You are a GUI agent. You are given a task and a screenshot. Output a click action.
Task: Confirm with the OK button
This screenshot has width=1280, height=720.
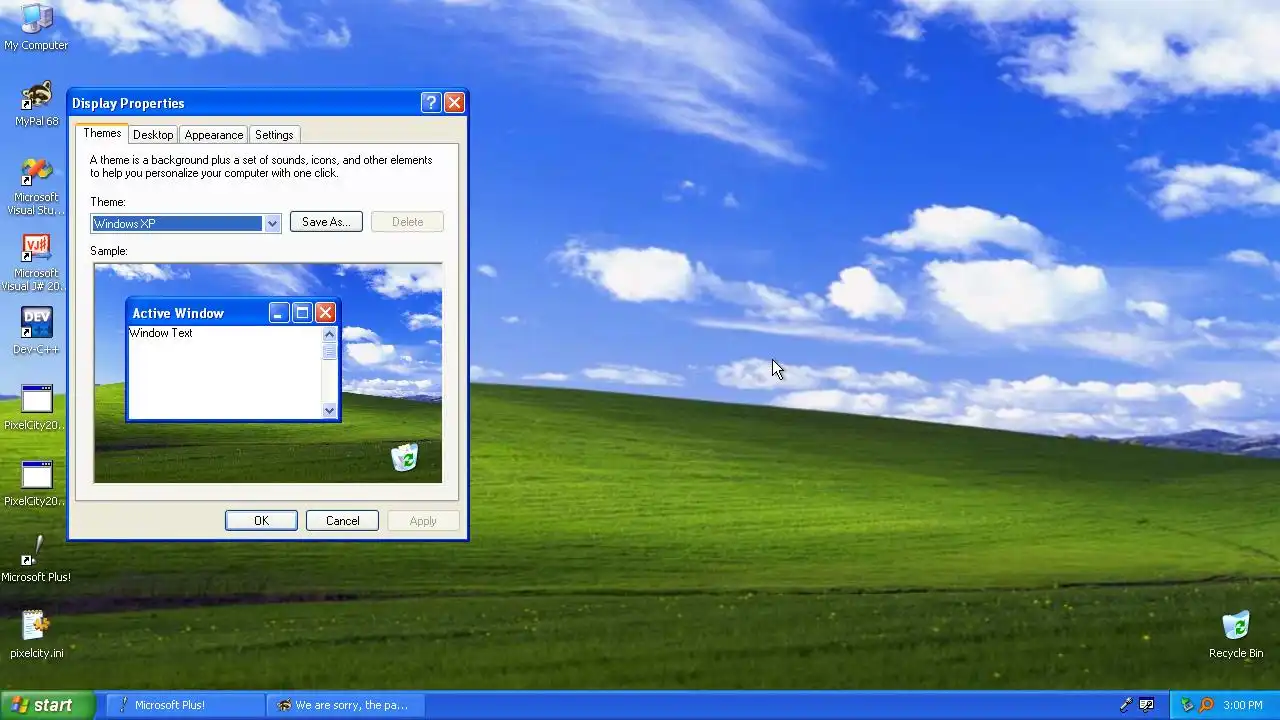[x=261, y=520]
